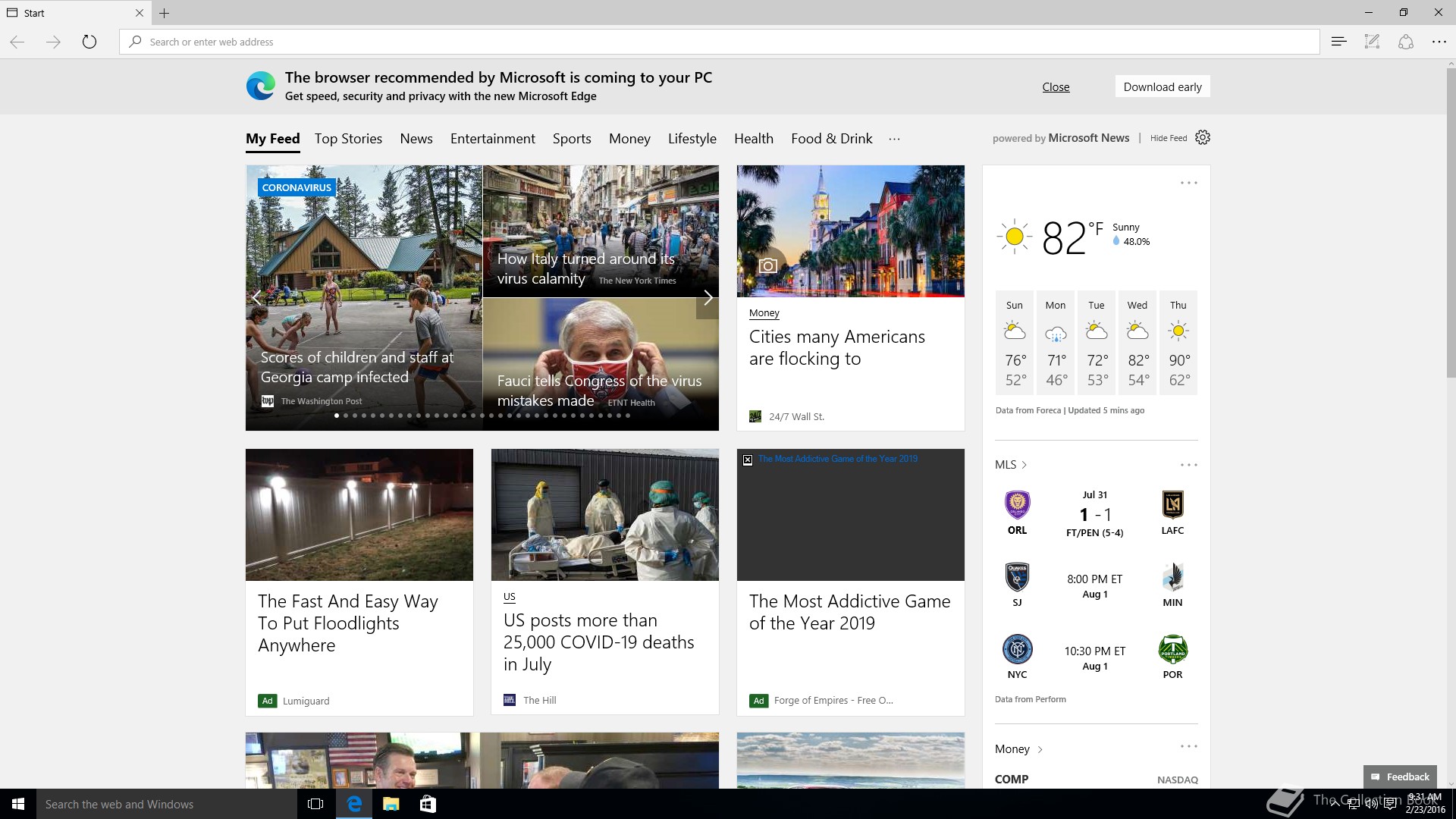This screenshot has width=1456, height=819.
Task: Switch to the Sports tab
Action: pos(572,139)
